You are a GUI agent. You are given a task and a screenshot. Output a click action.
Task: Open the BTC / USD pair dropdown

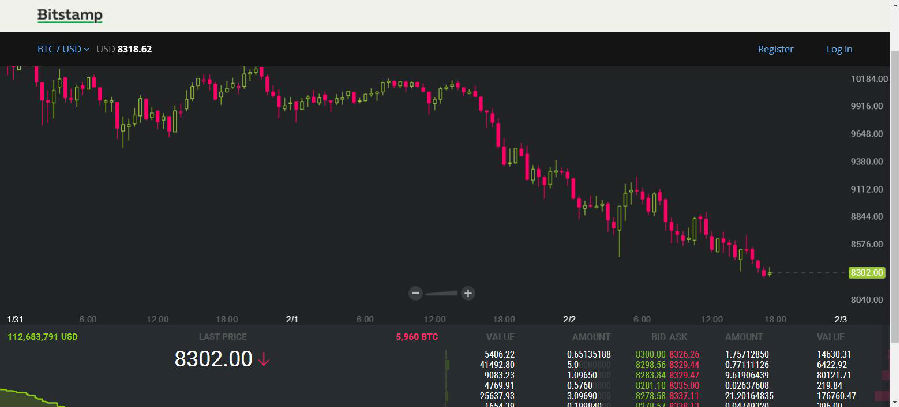tap(63, 49)
